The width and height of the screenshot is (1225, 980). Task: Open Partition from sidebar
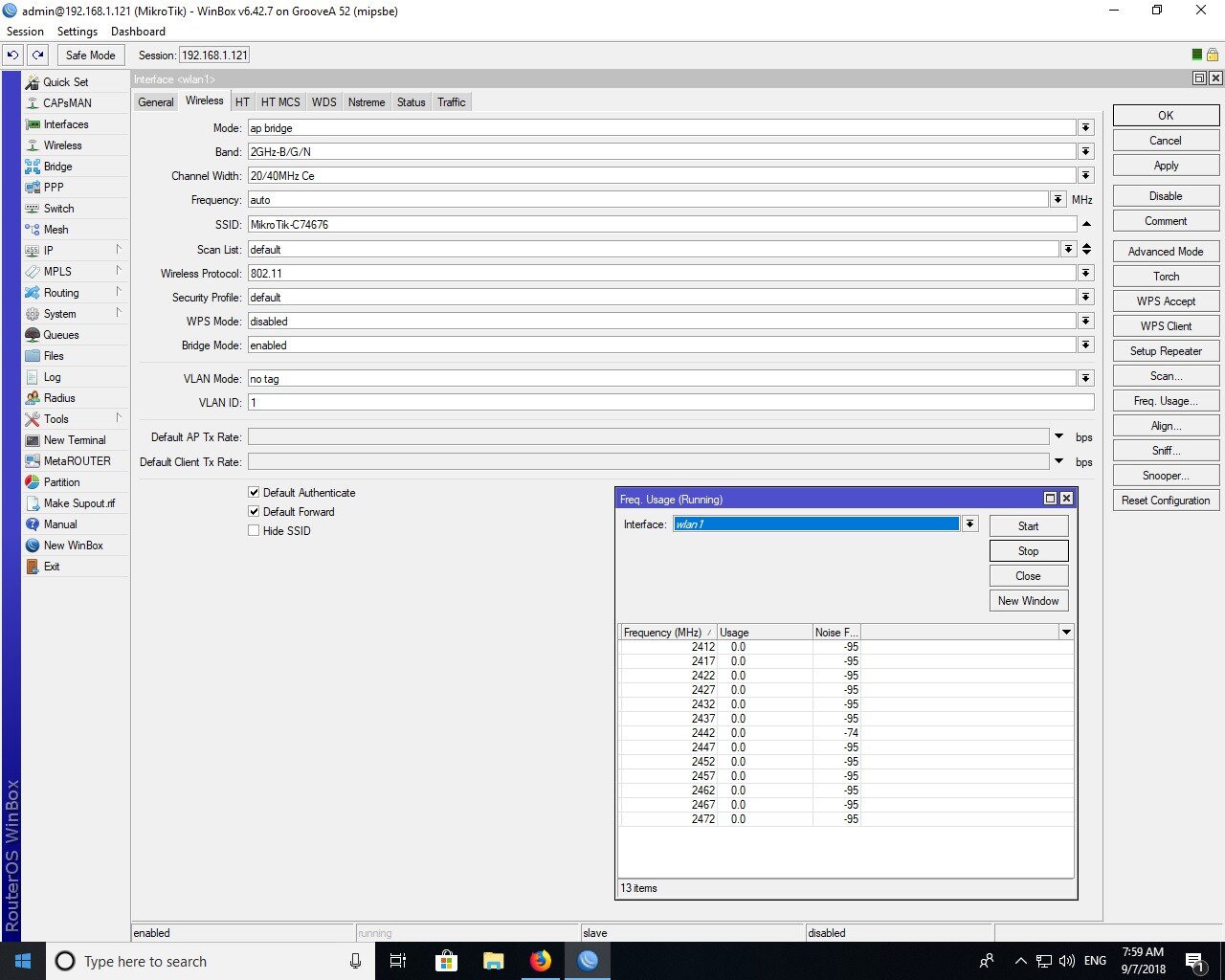tap(61, 482)
